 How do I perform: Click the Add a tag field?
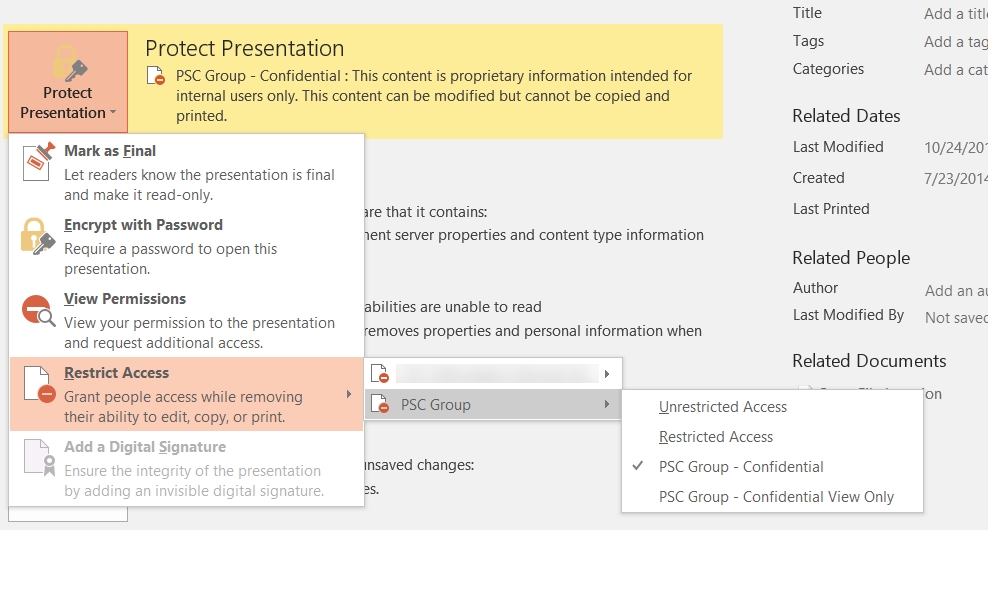[955, 42]
